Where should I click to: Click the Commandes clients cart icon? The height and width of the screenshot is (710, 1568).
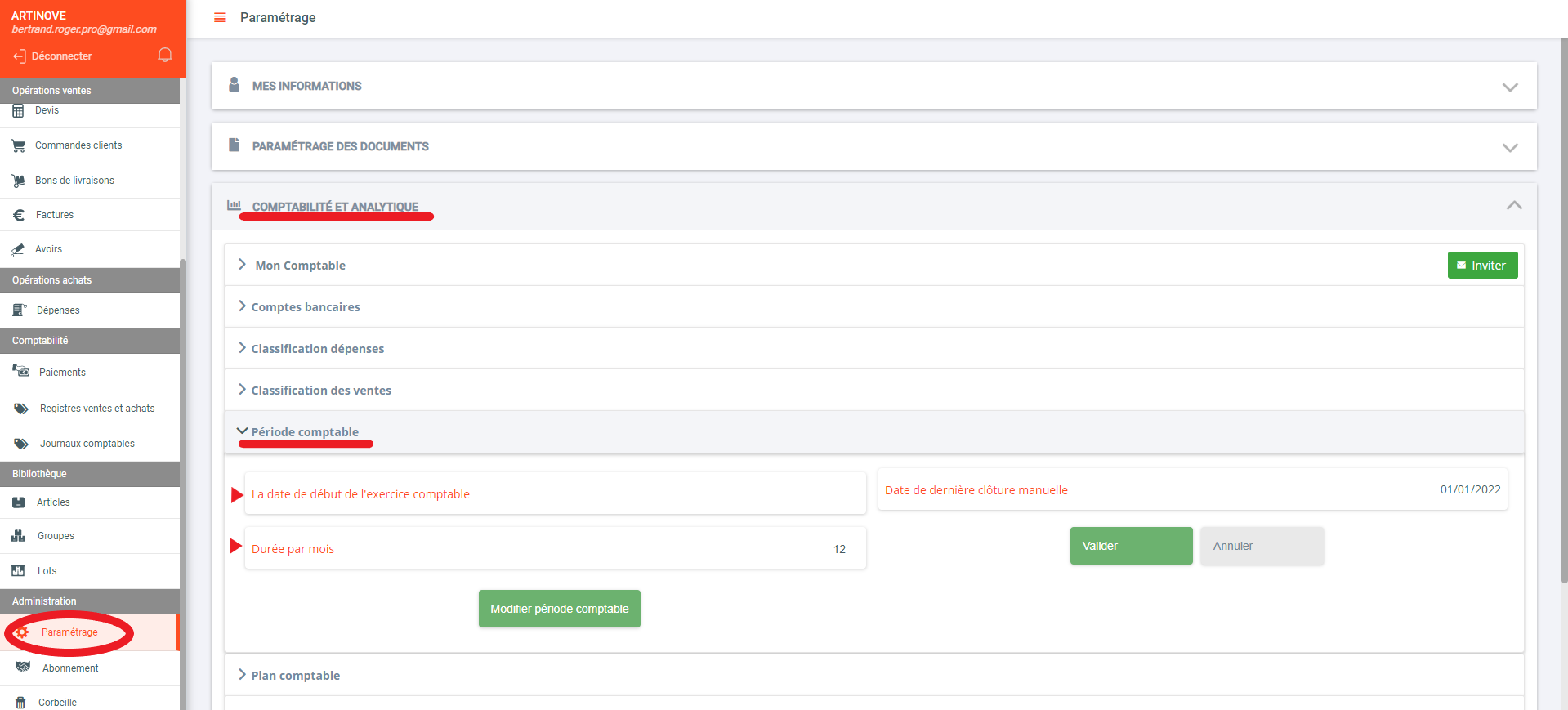(x=18, y=145)
